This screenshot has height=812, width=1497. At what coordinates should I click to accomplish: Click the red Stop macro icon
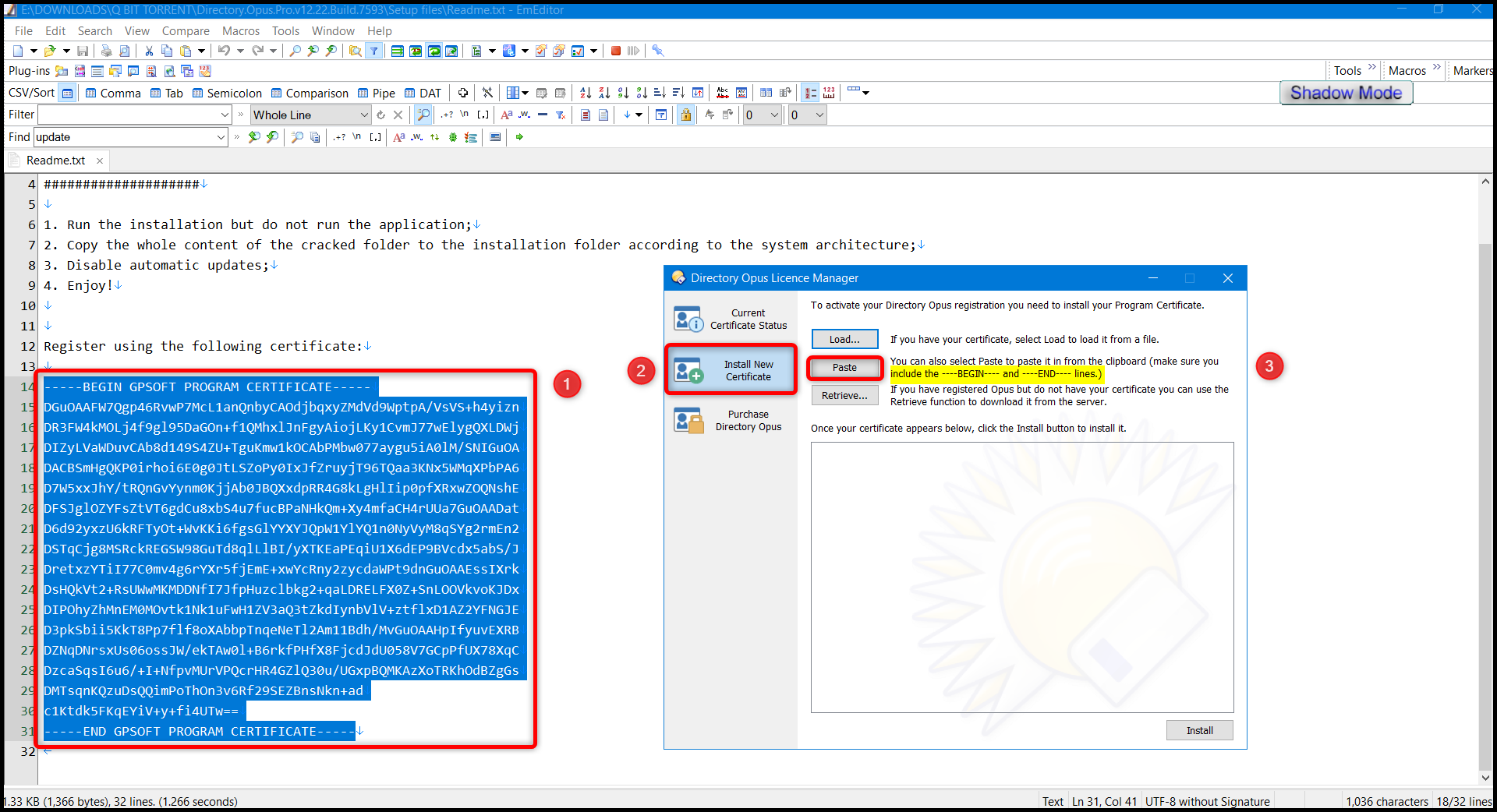click(x=615, y=51)
